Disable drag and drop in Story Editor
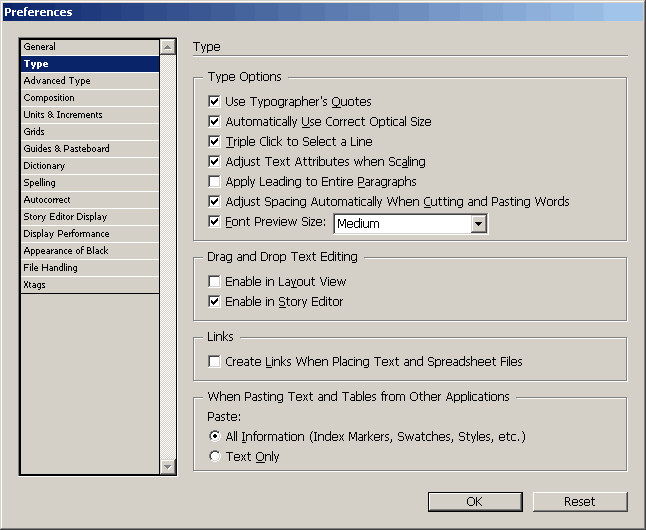Screen dimensions: 646x530 tap(214, 301)
